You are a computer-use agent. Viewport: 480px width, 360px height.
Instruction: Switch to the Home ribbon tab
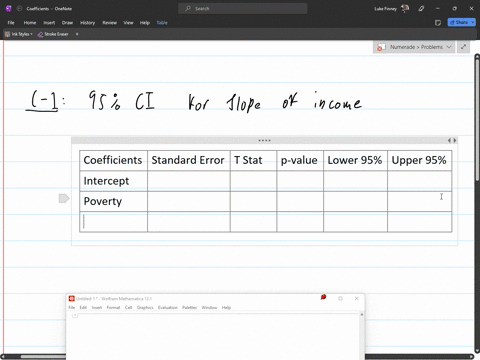pos(30,23)
